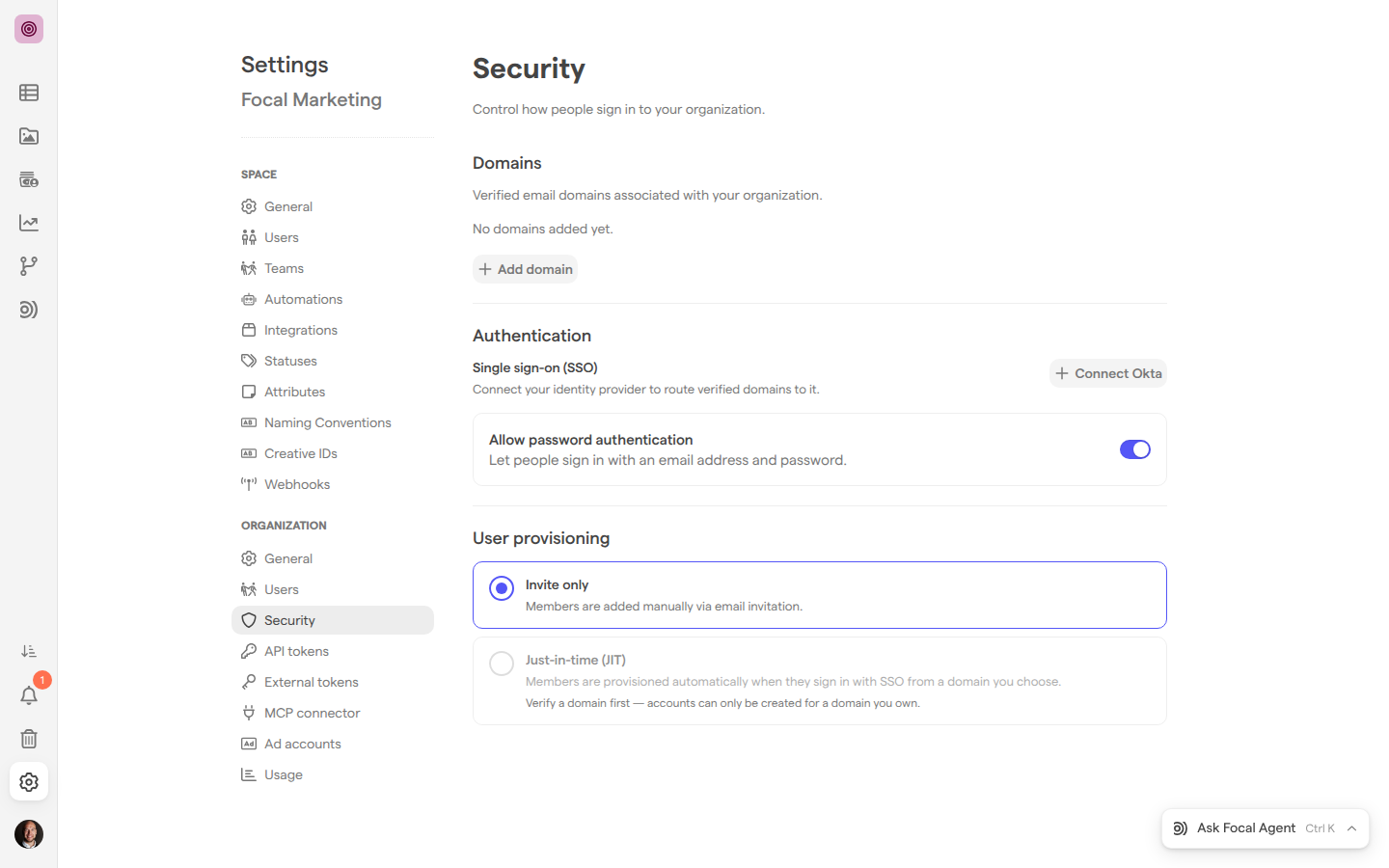Open Integrations settings
Image resolution: width=1389 pixels, height=868 pixels.
tap(333, 330)
